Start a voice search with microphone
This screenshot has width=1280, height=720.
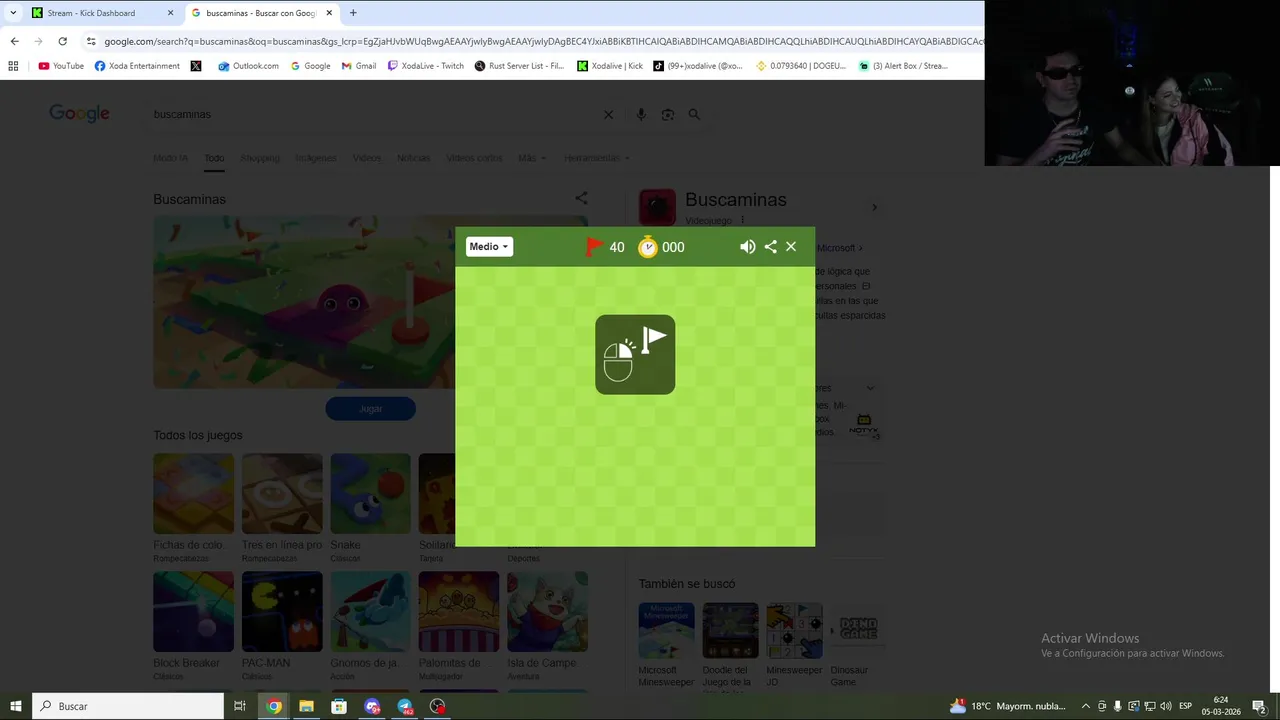[x=641, y=115]
